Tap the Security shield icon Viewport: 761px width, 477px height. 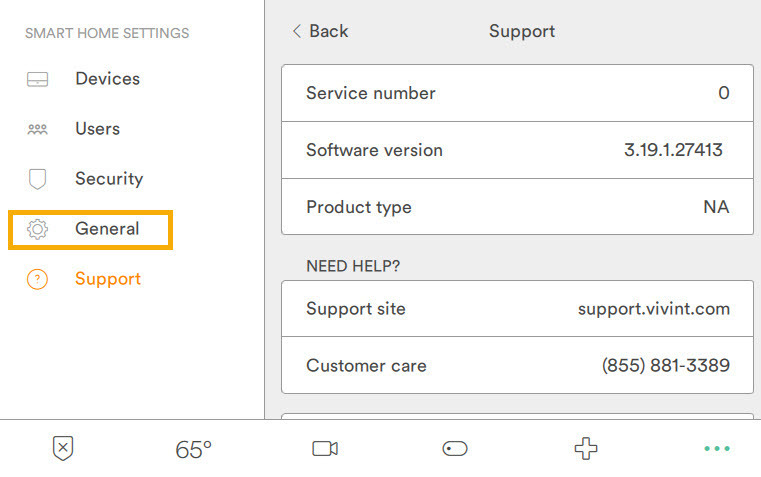coord(37,179)
